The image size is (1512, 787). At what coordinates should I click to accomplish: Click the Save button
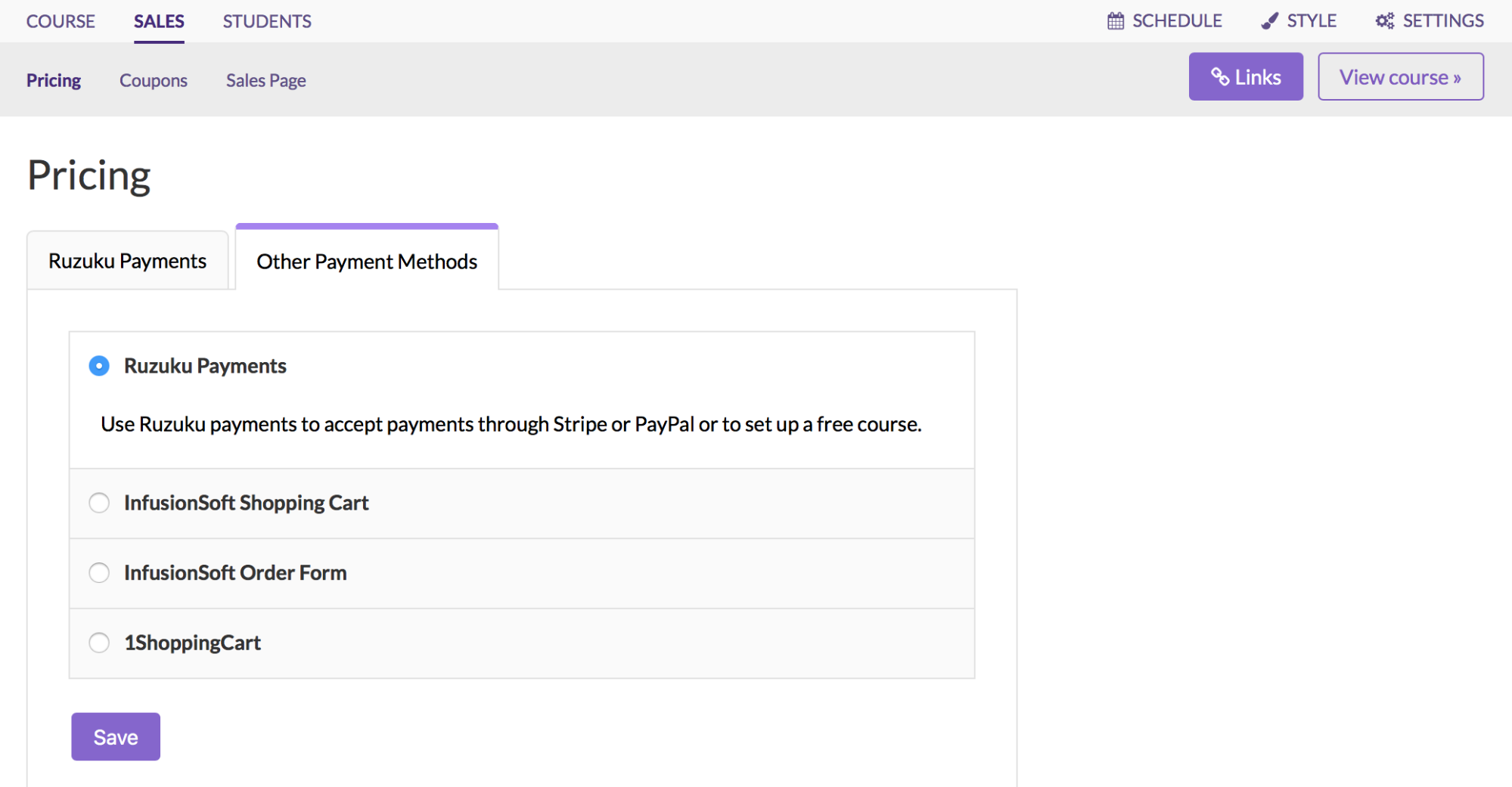[116, 736]
